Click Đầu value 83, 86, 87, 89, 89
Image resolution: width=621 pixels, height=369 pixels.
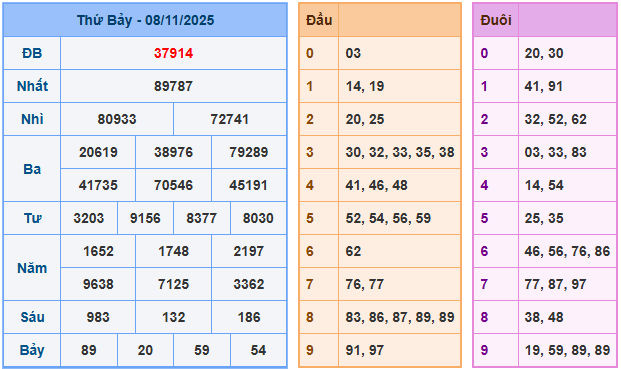click(x=400, y=317)
